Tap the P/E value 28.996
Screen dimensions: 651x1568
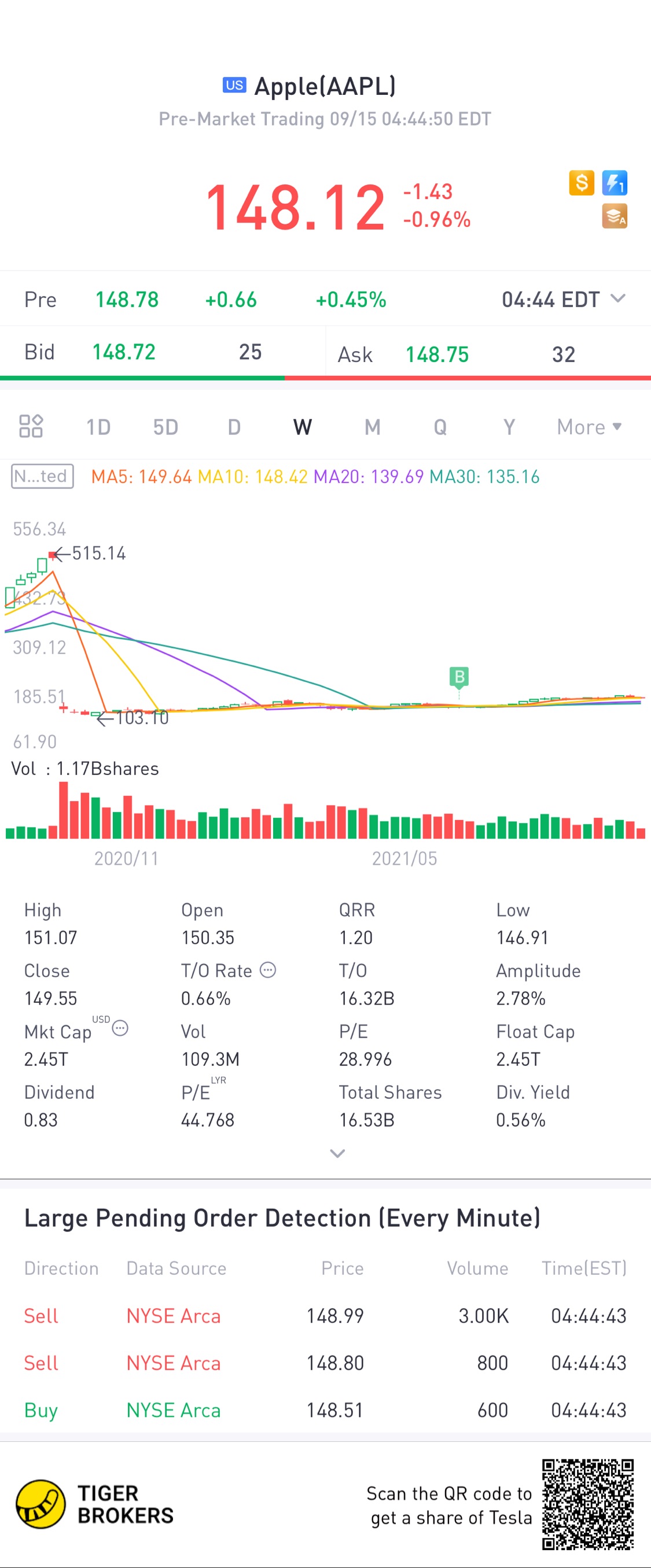pyautogui.click(x=365, y=1059)
